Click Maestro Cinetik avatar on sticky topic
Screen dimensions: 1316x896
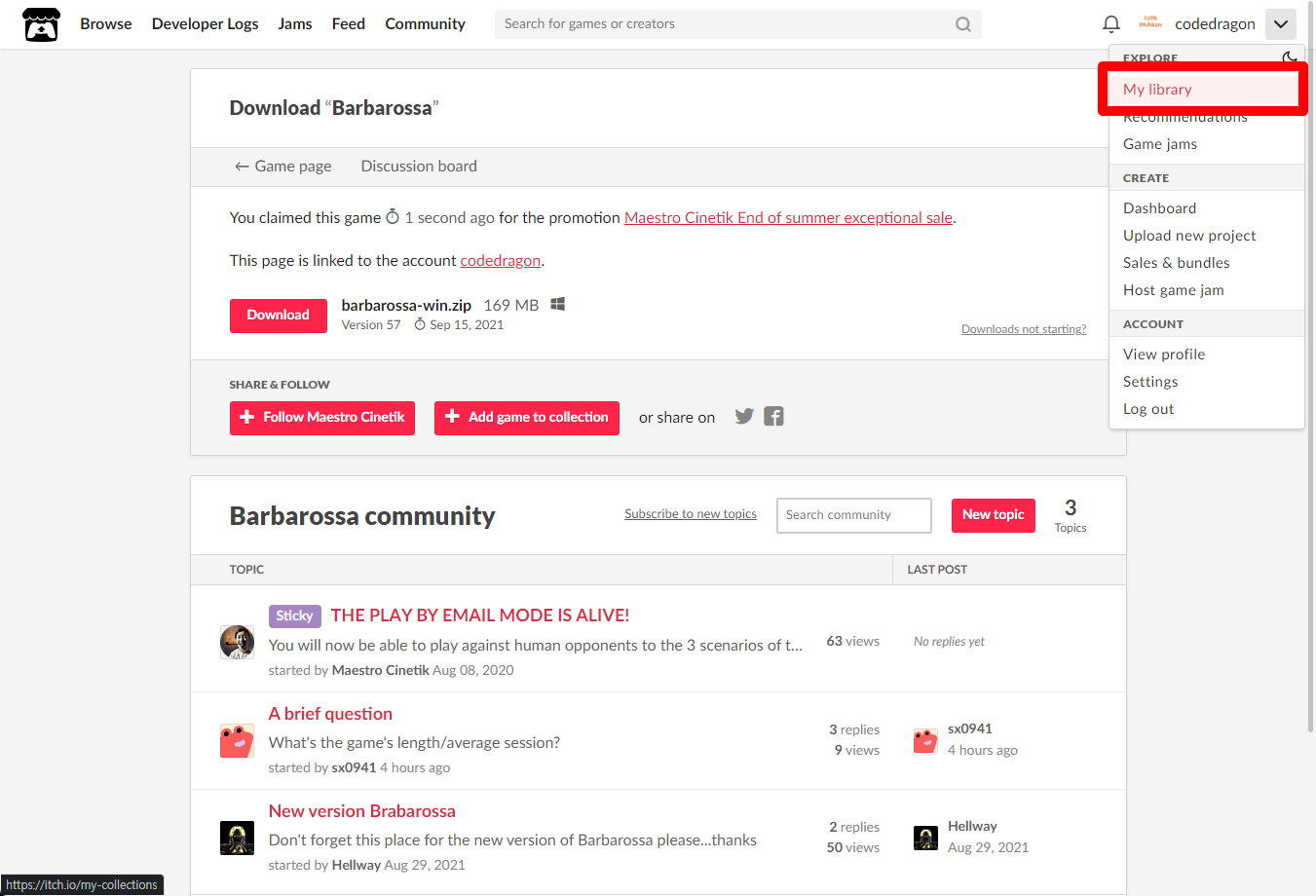pyautogui.click(x=237, y=643)
